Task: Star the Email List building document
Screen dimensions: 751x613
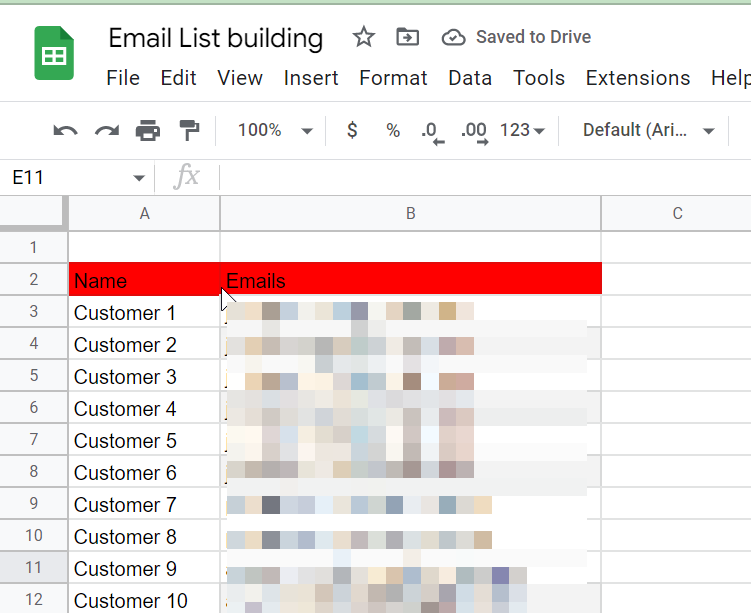Action: 364,38
